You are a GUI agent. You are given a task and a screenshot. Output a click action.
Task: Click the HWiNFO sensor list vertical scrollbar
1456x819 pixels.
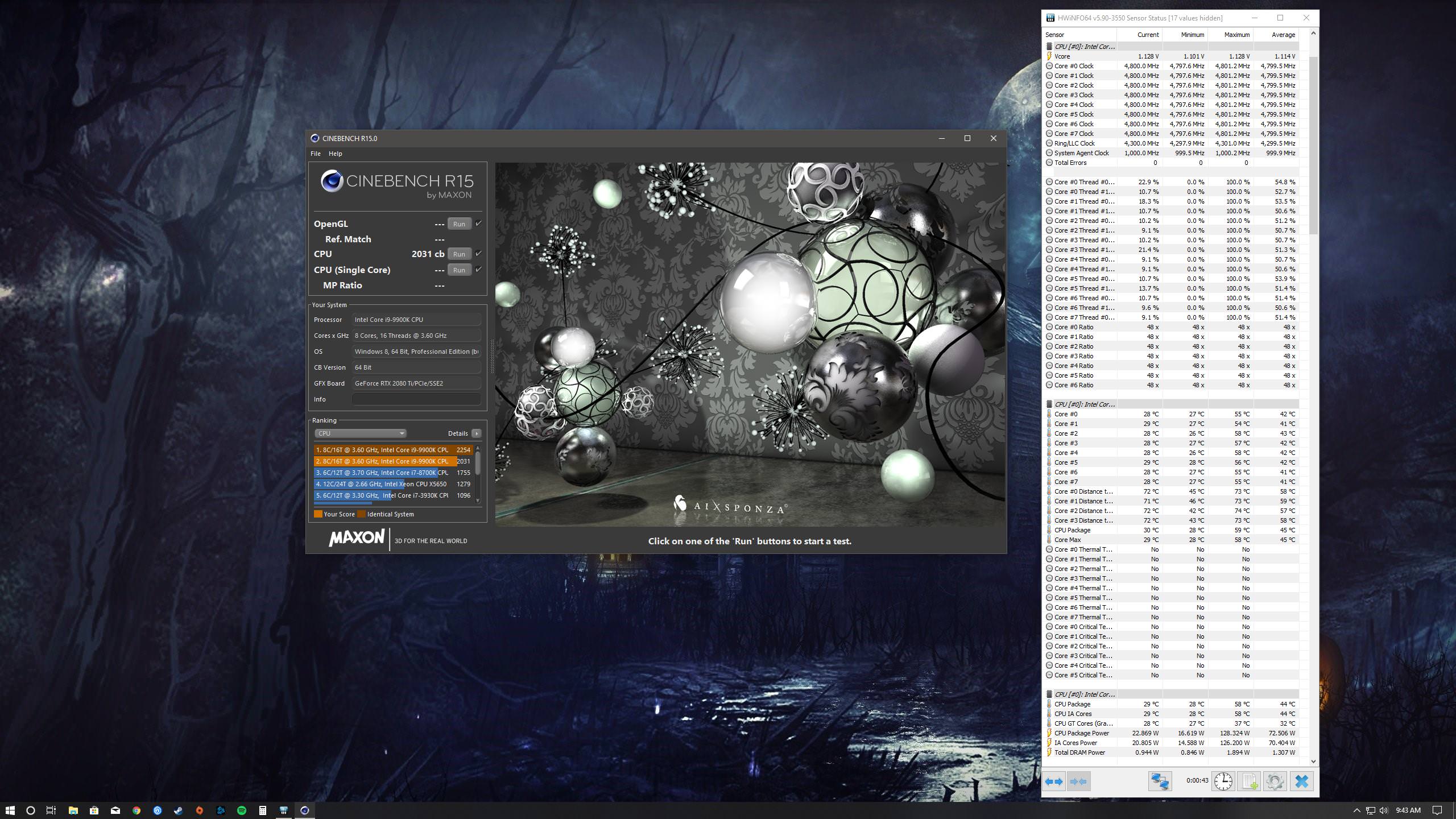pyautogui.click(x=1313, y=145)
